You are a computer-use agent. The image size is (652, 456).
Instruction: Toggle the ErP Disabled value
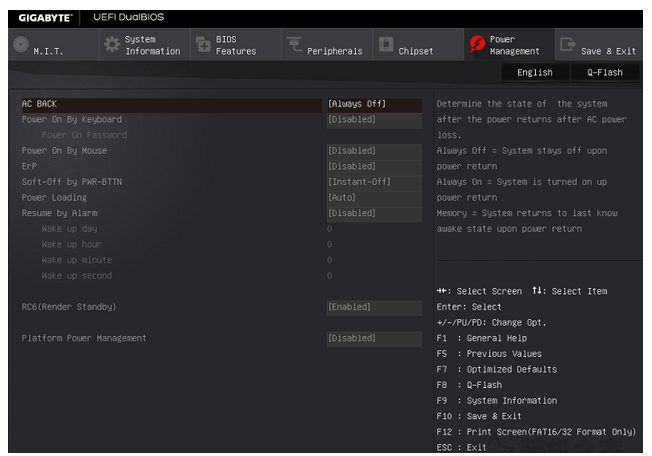click(373, 166)
